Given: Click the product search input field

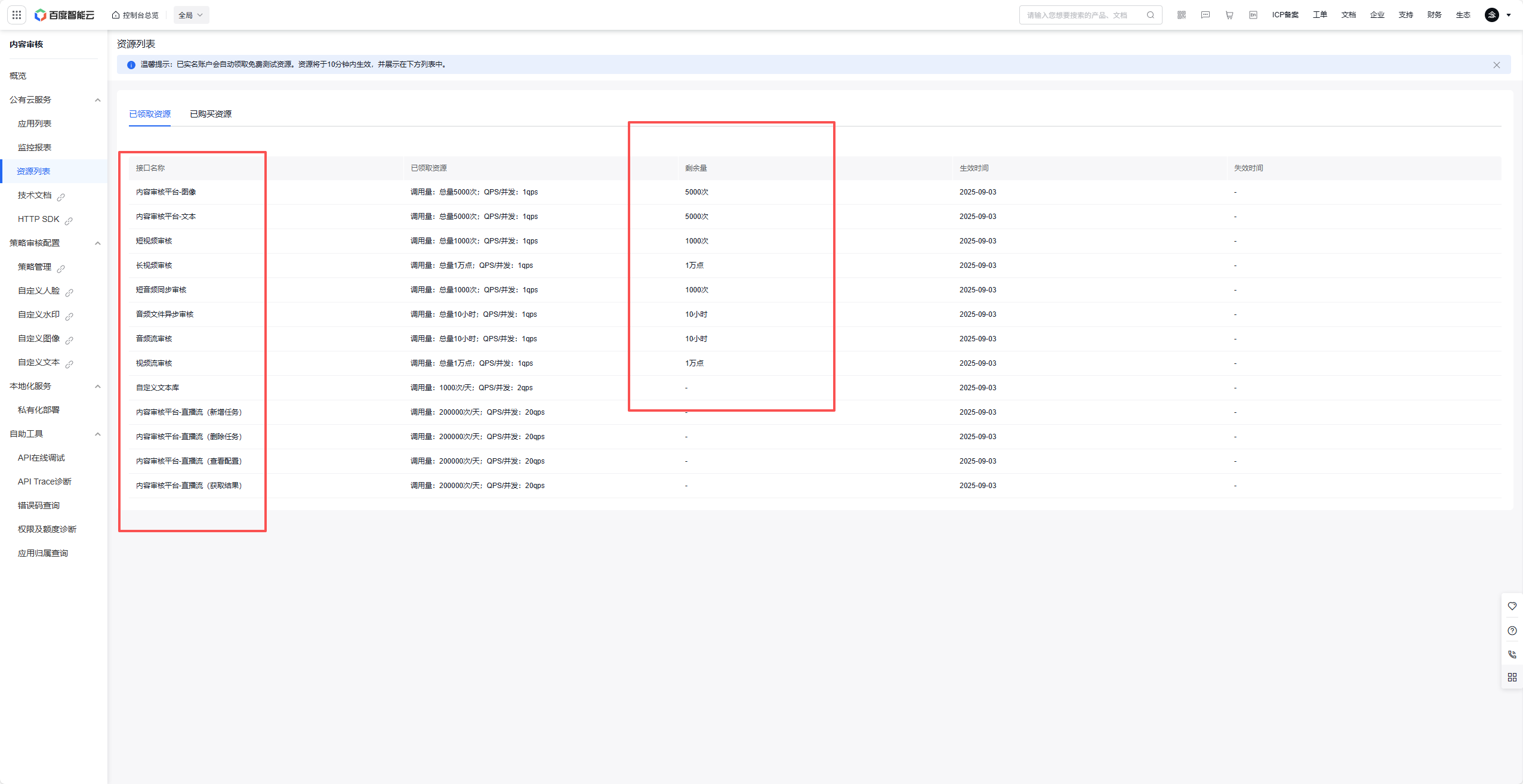Looking at the screenshot, I should coord(1080,15).
